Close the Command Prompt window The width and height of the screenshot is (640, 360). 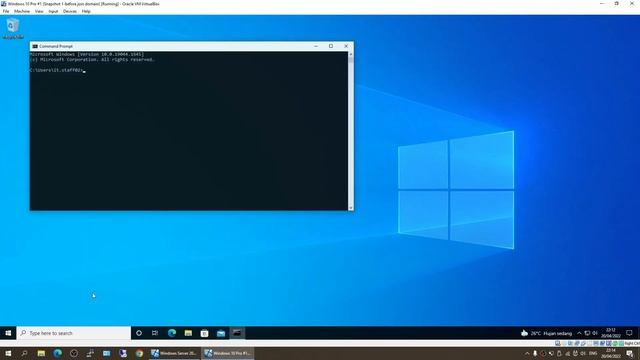[346, 46]
